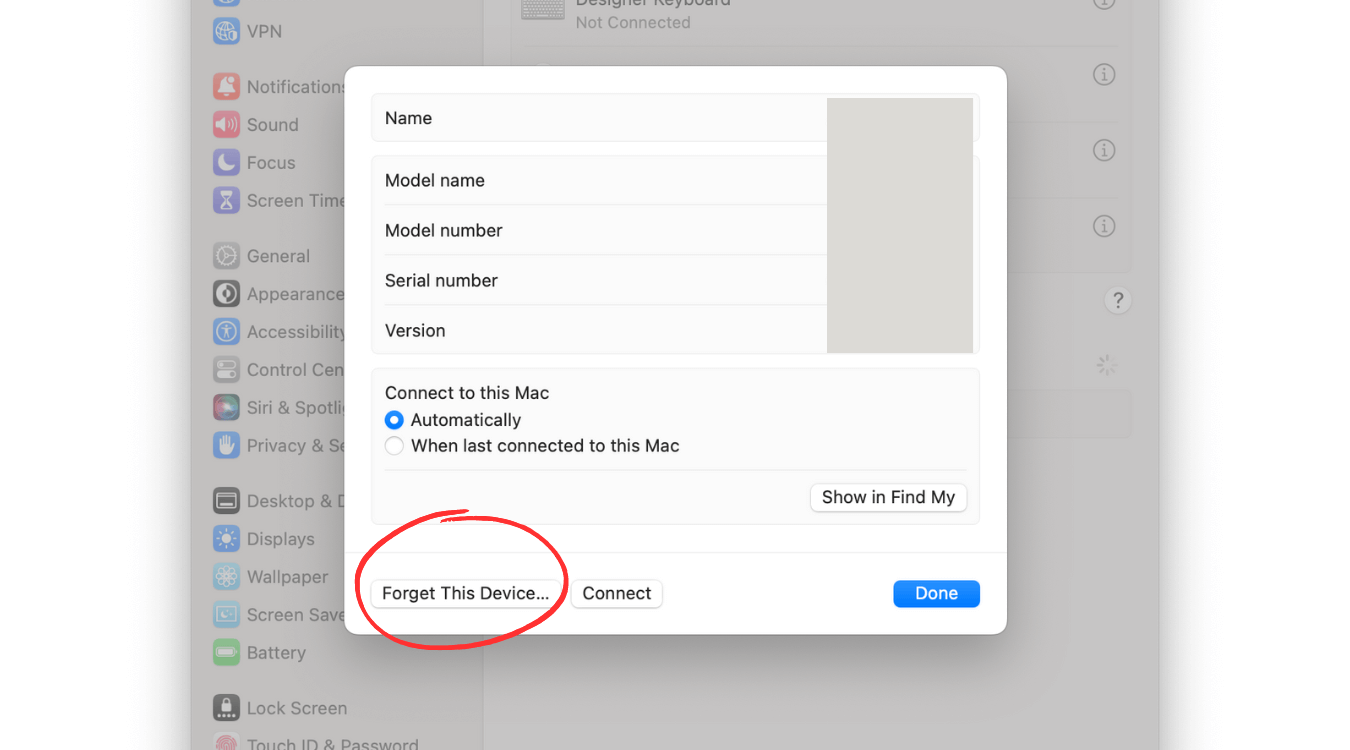Open Control Center settings
The image size is (1350, 750).
click(226, 369)
